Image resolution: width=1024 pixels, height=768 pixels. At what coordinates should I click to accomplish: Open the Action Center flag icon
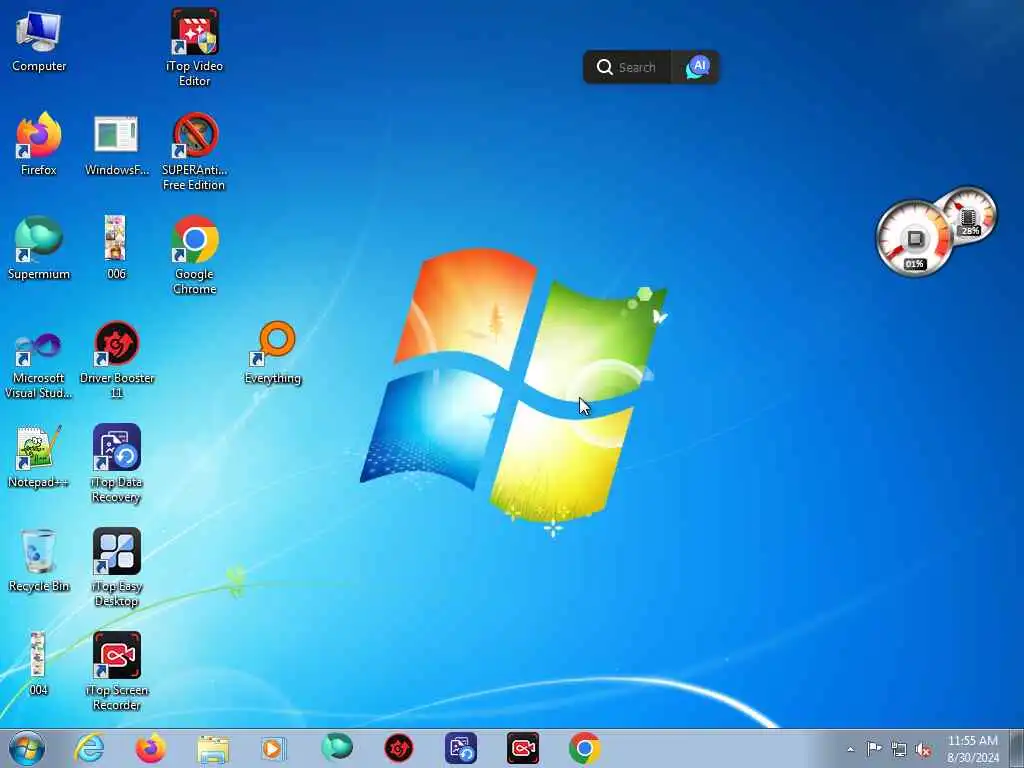874,748
